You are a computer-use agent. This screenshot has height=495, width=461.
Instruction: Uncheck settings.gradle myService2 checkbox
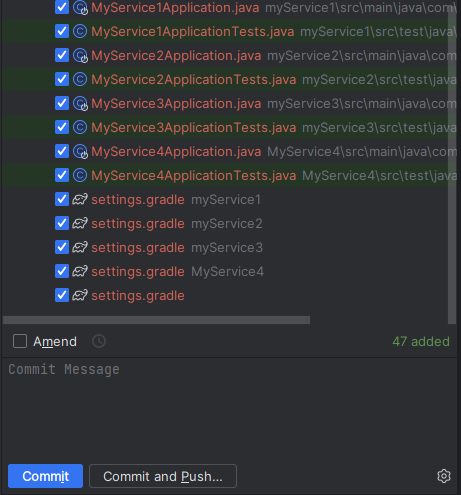(x=62, y=223)
